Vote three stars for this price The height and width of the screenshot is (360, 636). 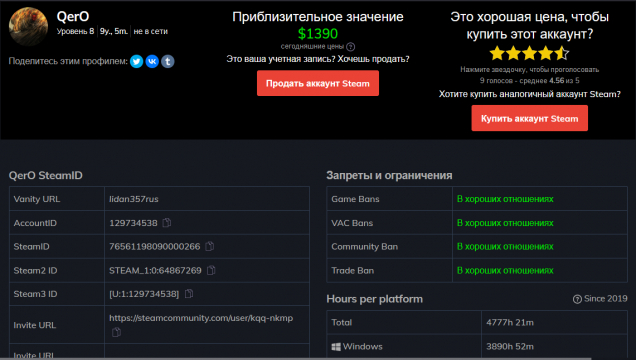point(529,53)
